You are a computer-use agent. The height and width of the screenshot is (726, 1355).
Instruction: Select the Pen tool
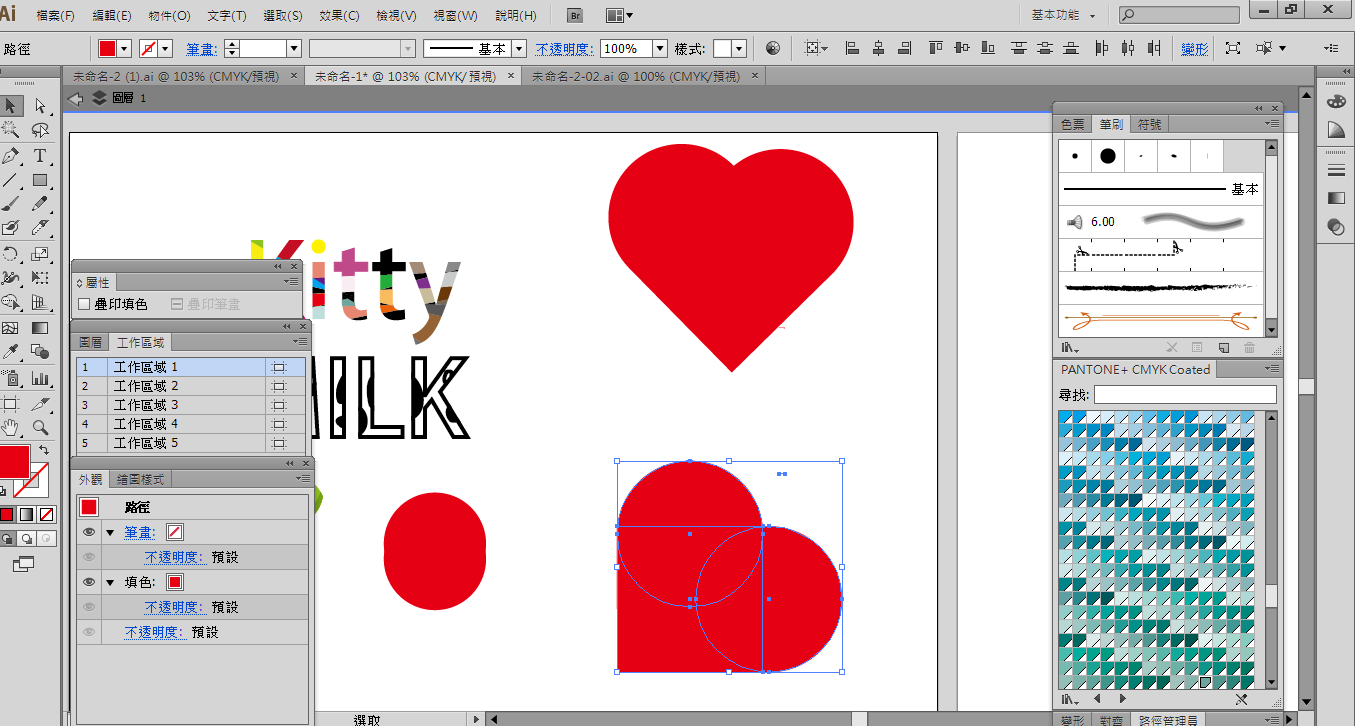click(x=11, y=156)
